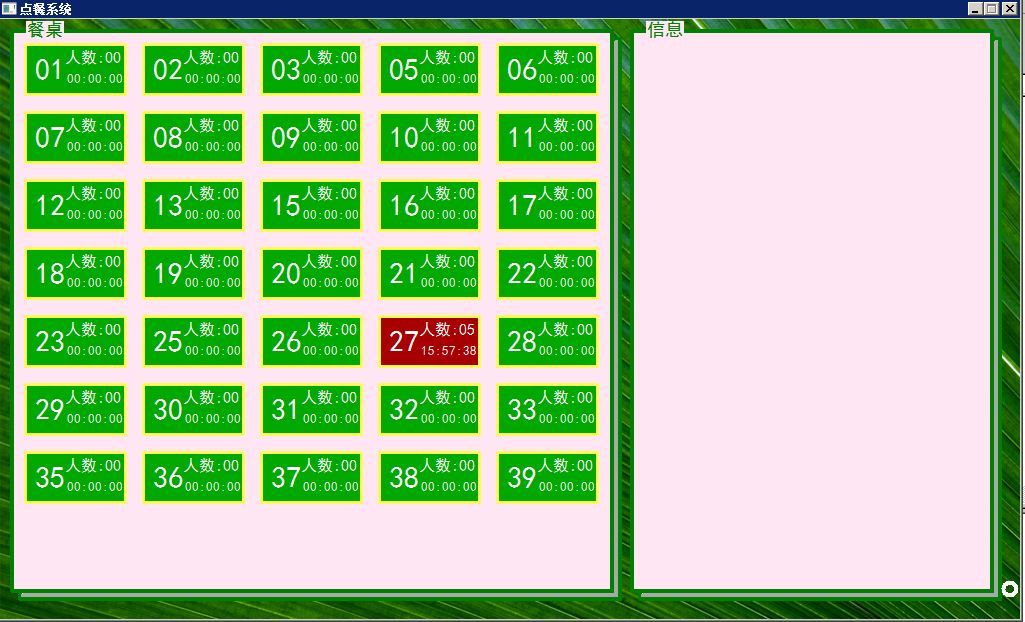Open table 08 tile
This screenshot has width=1025, height=622.
194,137
